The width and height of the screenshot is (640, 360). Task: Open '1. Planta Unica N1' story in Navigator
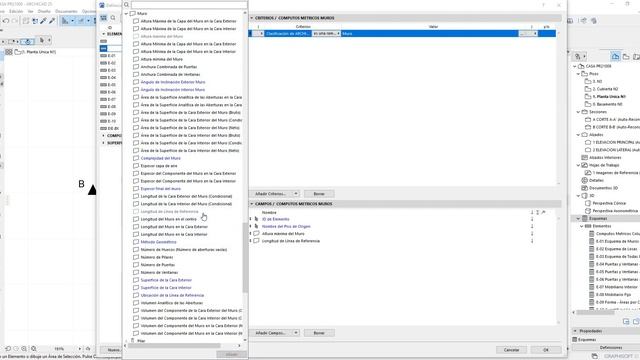click(x=609, y=97)
